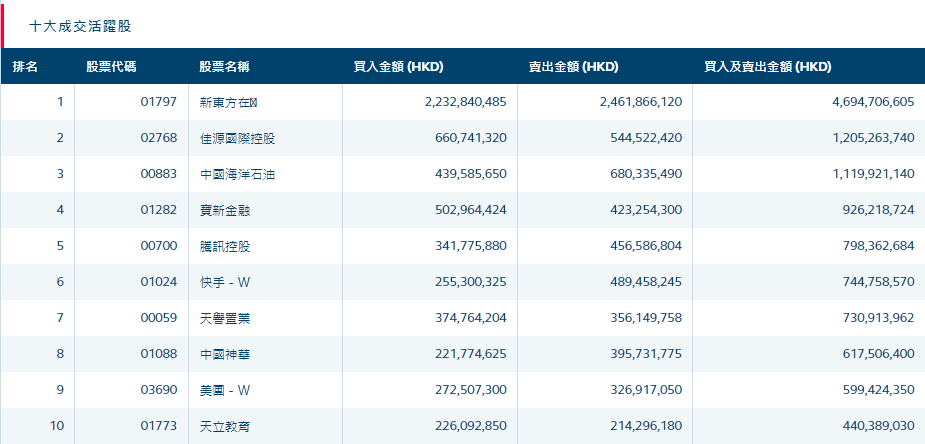Click sell amount 395,731,775
This screenshot has width=925, height=444.
click(647, 354)
